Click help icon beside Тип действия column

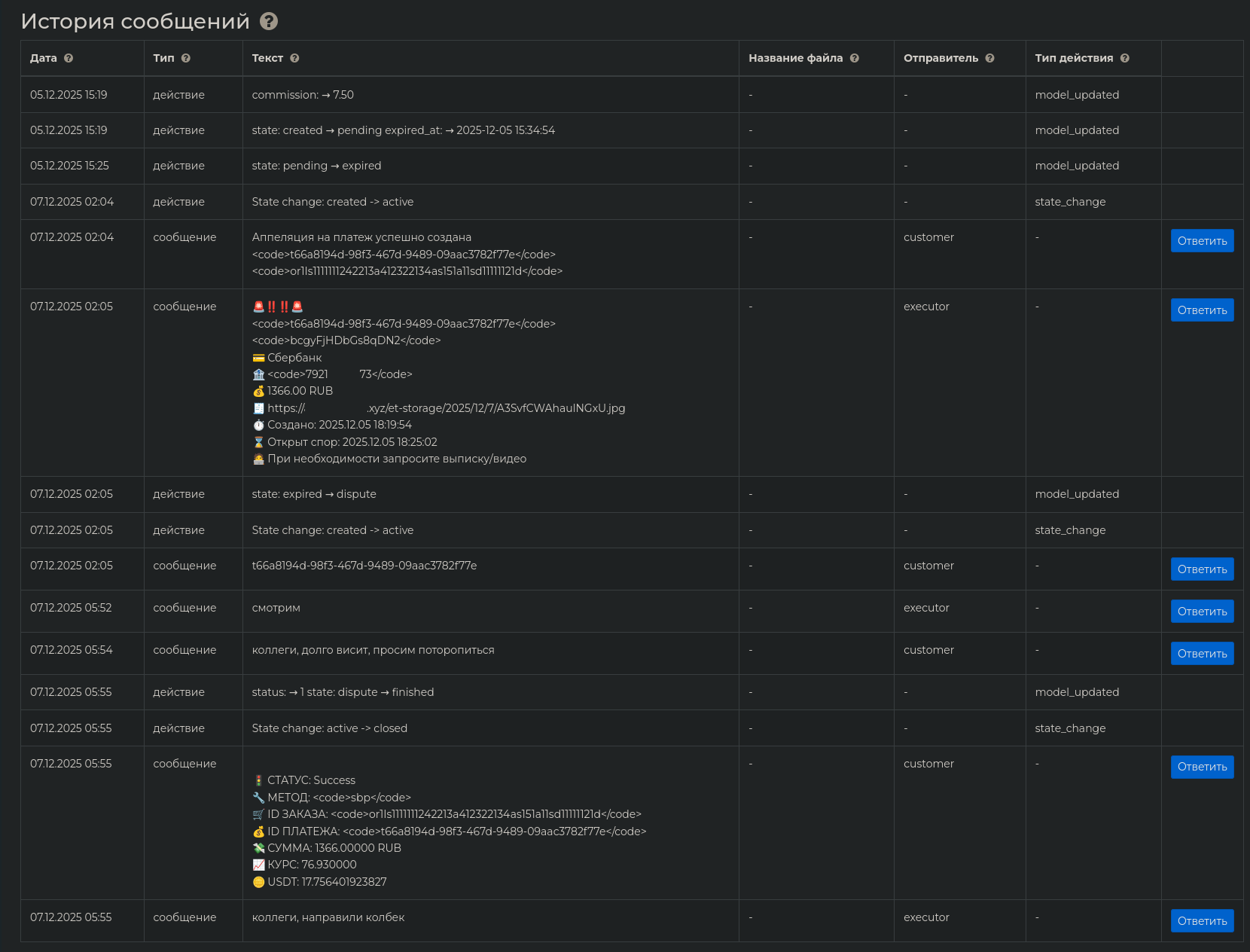(x=1125, y=58)
